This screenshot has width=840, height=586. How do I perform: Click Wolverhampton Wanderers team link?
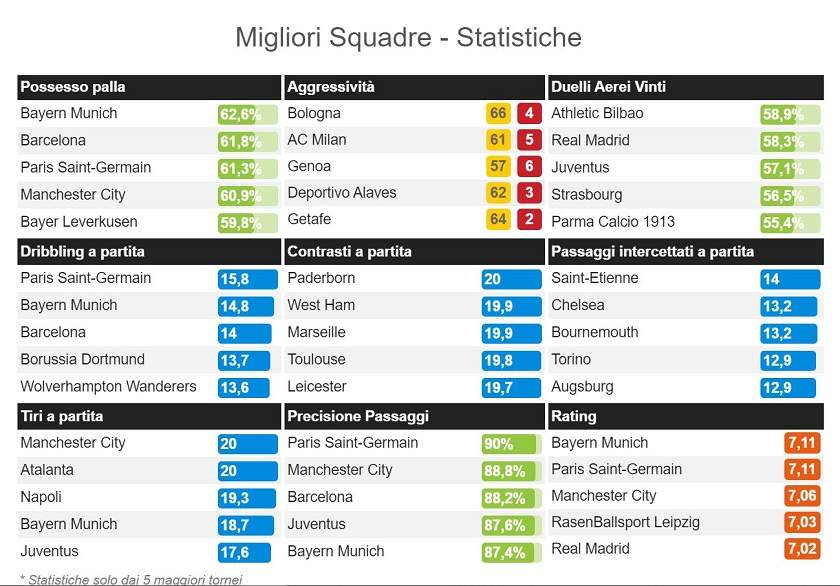[109, 386]
